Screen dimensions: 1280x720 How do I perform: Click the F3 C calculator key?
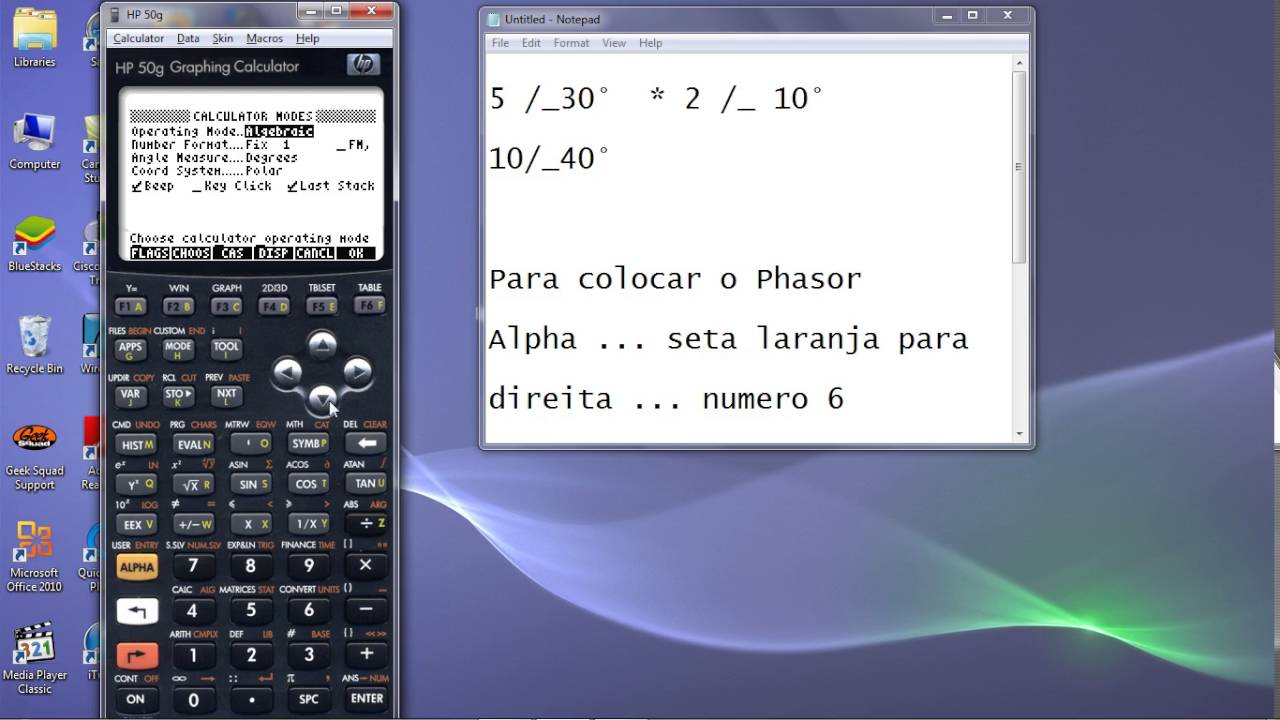pos(226,307)
